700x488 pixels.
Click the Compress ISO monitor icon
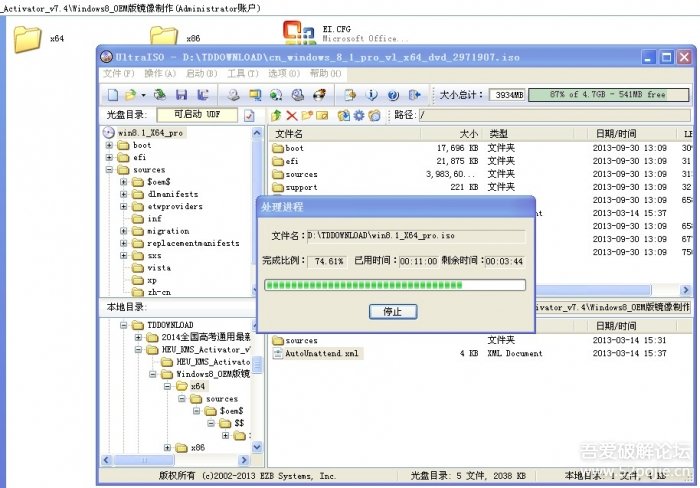[x=255, y=95]
